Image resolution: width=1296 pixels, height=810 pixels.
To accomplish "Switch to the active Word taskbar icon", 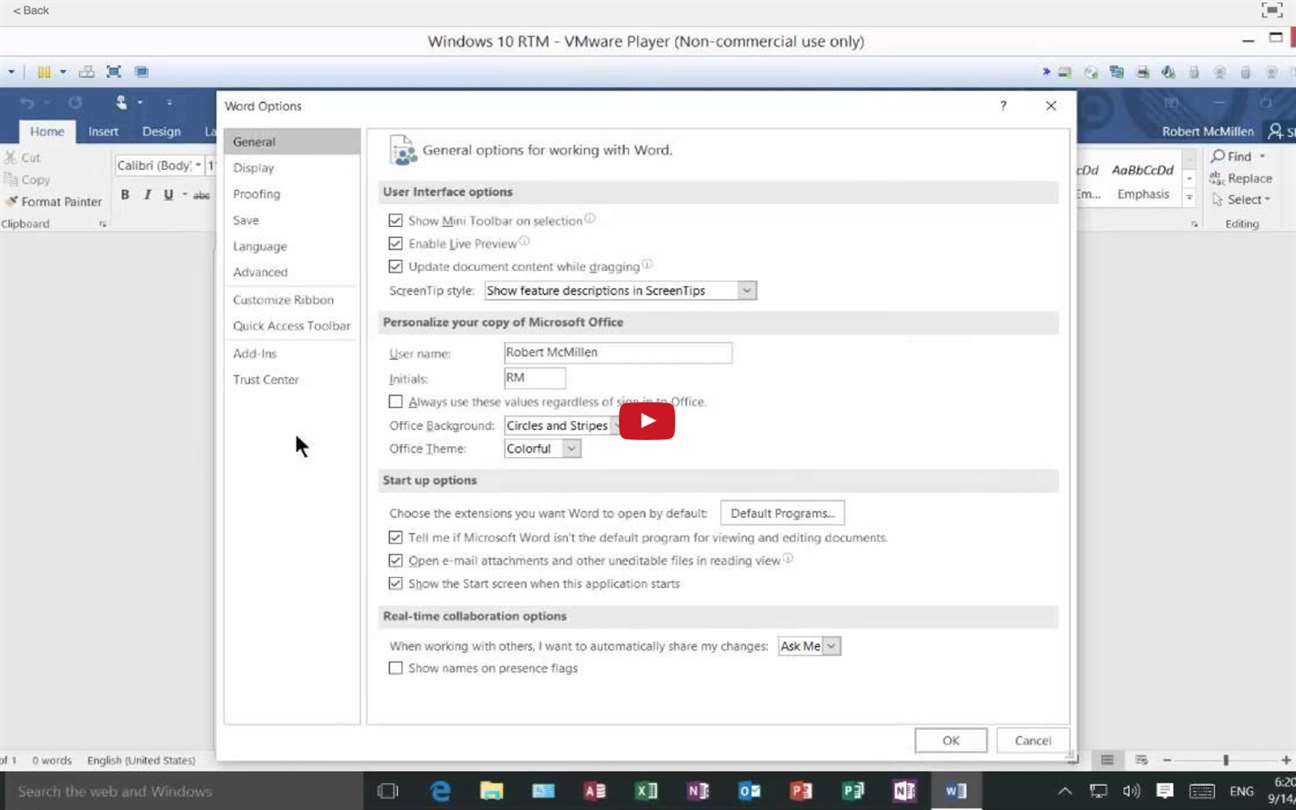I will coord(956,791).
